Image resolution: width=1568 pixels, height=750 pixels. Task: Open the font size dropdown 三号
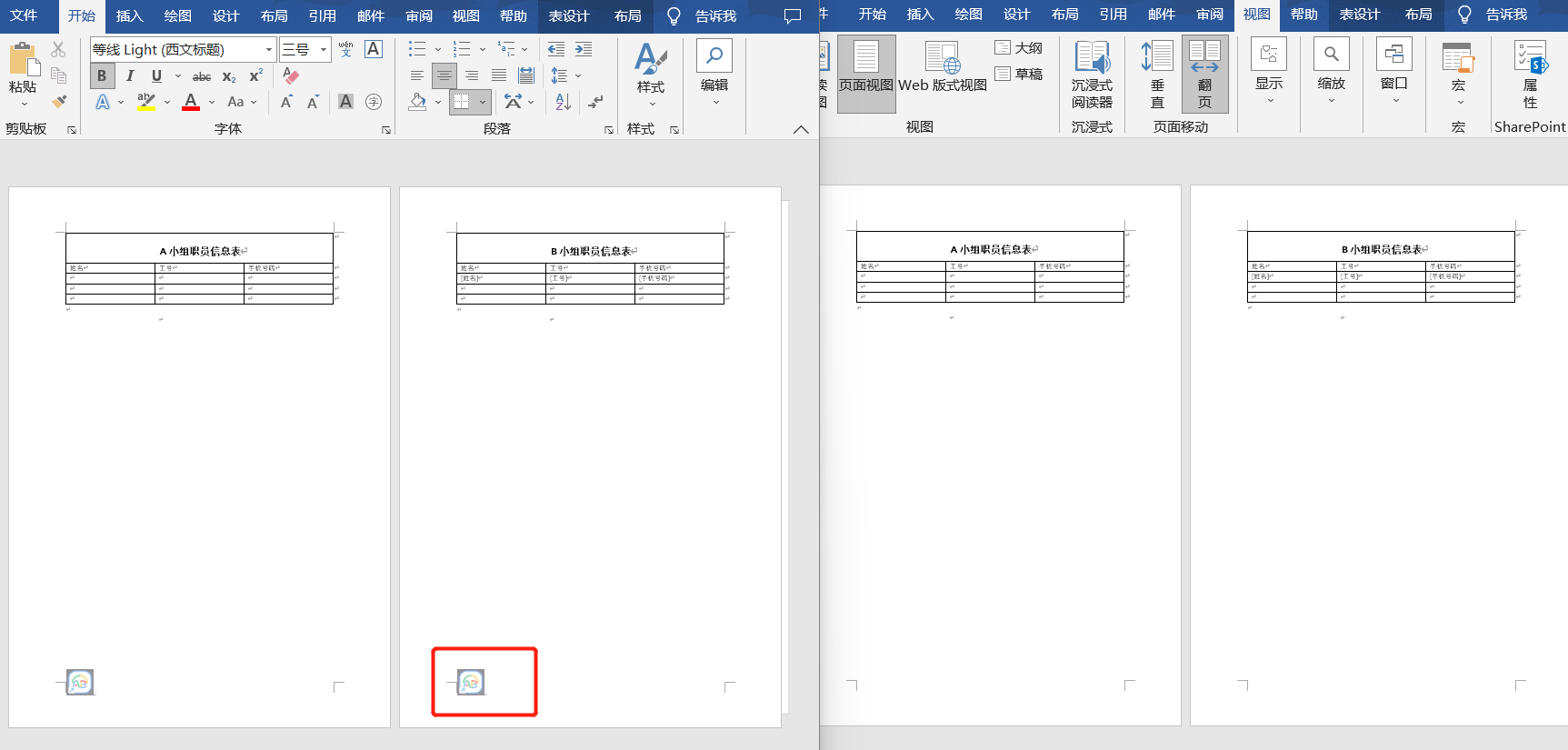tap(324, 49)
